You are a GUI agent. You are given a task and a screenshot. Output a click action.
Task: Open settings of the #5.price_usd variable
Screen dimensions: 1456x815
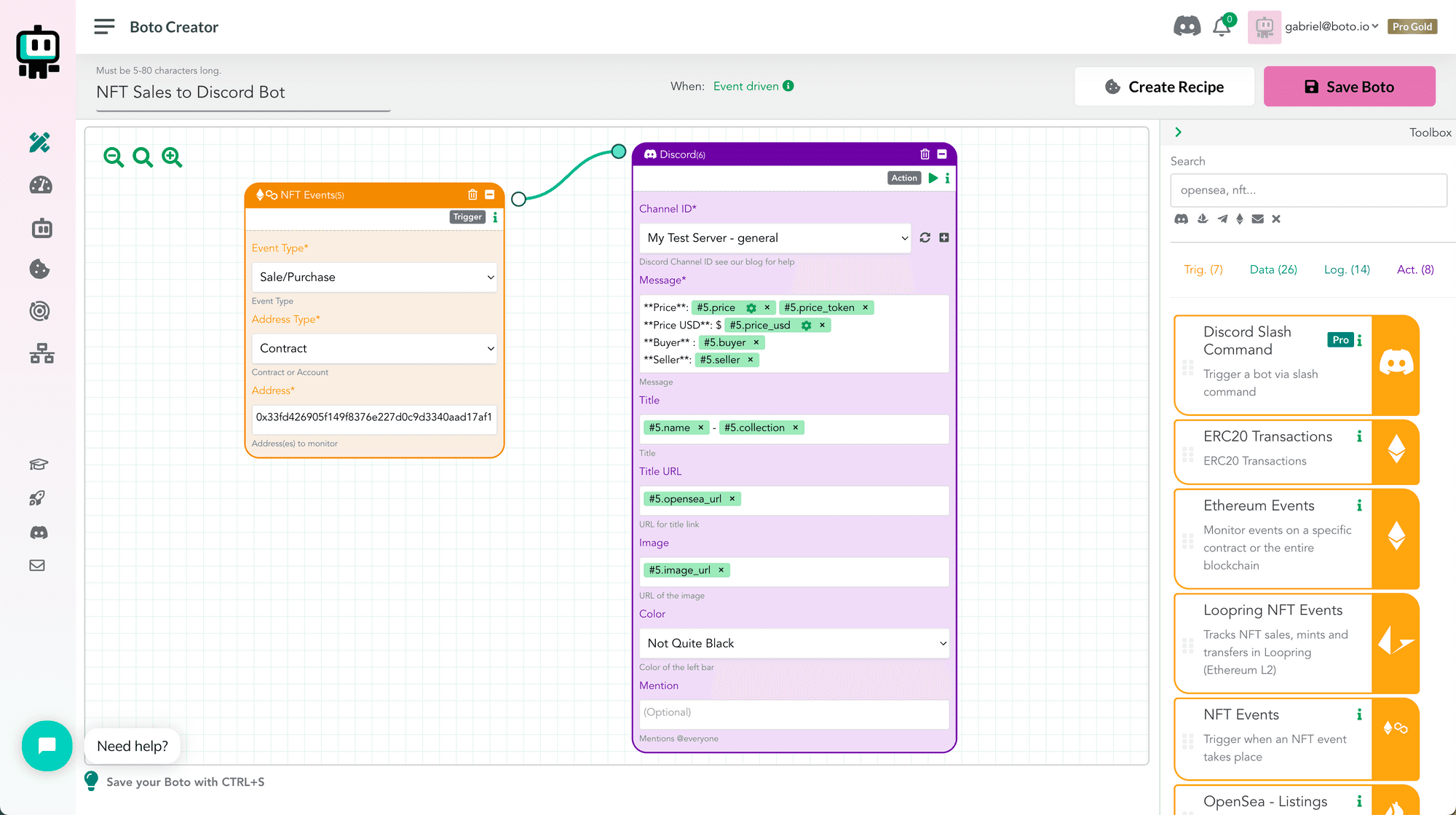tap(806, 326)
